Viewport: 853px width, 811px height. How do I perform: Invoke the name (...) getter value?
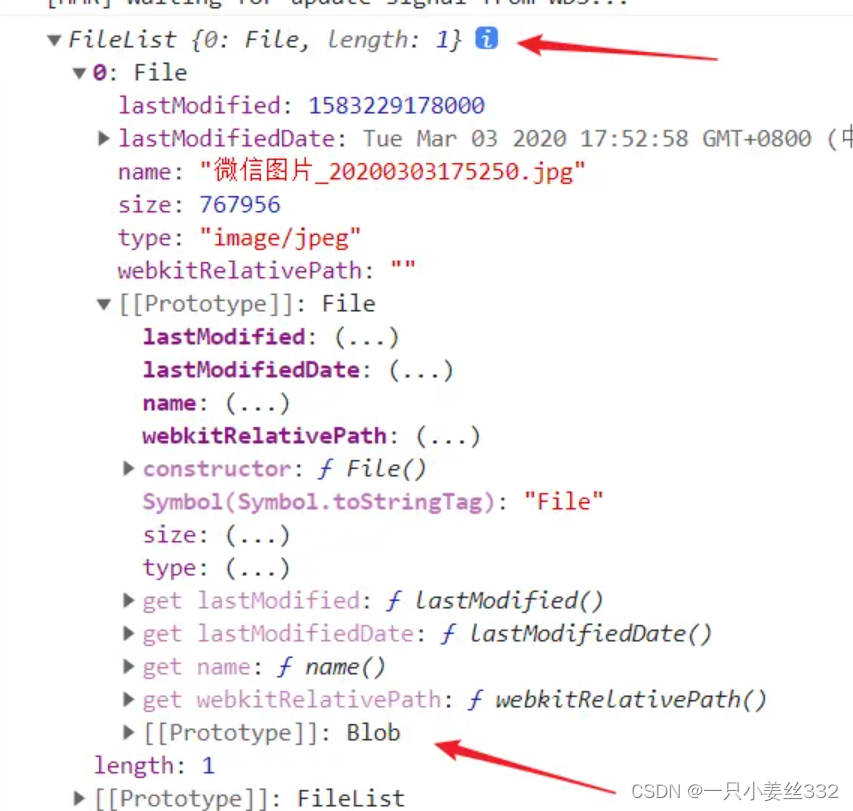pyautogui.click(x=257, y=404)
